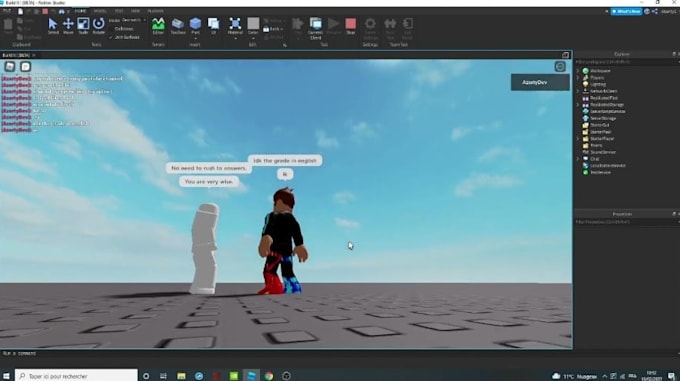Open the UI editor button
The width and height of the screenshot is (680, 381).
(x=213, y=26)
